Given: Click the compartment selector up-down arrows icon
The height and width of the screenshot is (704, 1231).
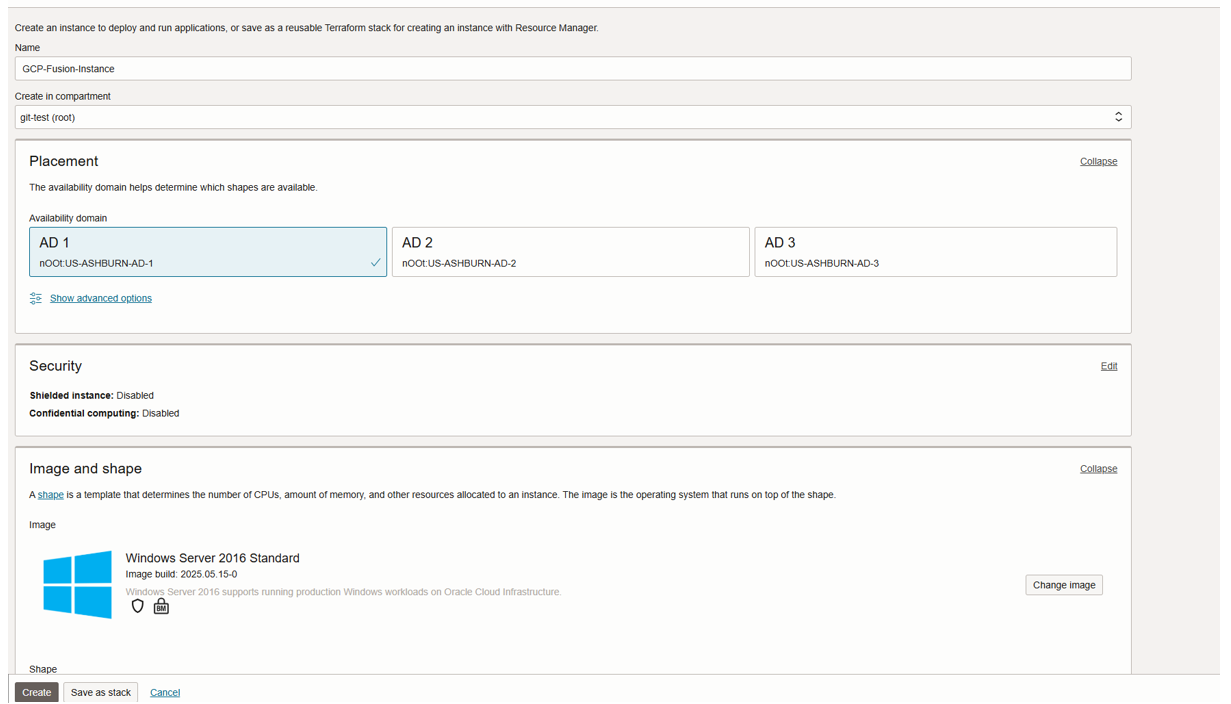Looking at the screenshot, I should pos(1118,117).
